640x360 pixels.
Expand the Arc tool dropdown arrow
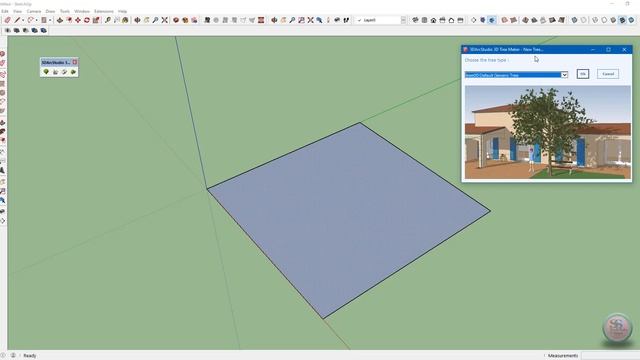pos(36,20)
